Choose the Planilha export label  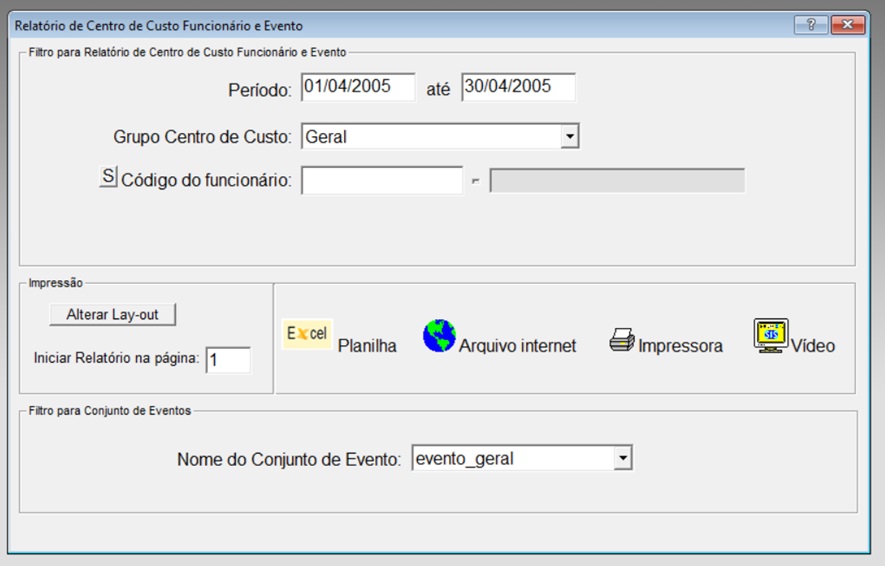pos(367,345)
